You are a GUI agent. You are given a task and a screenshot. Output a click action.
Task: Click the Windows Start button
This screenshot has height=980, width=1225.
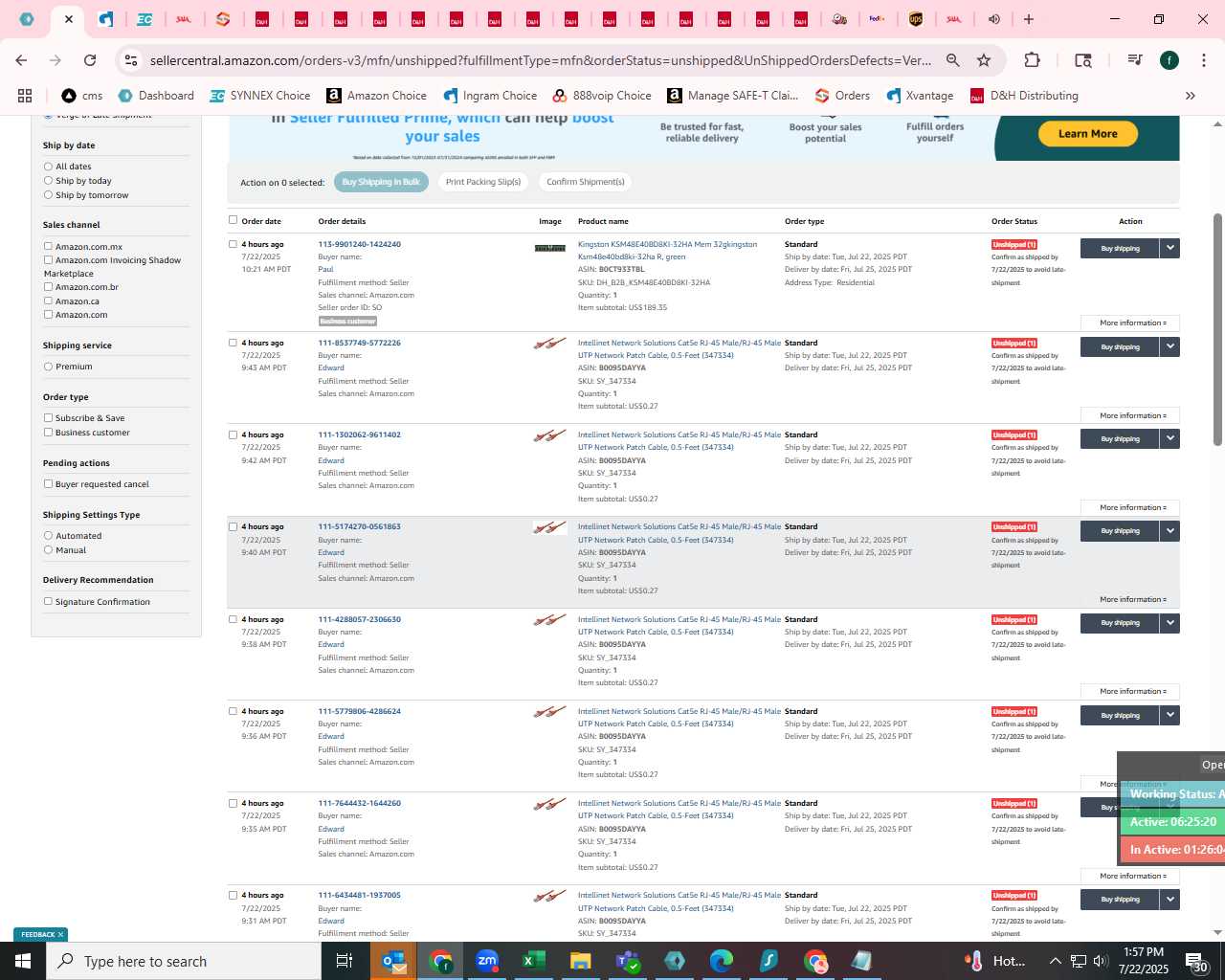tap(23, 961)
